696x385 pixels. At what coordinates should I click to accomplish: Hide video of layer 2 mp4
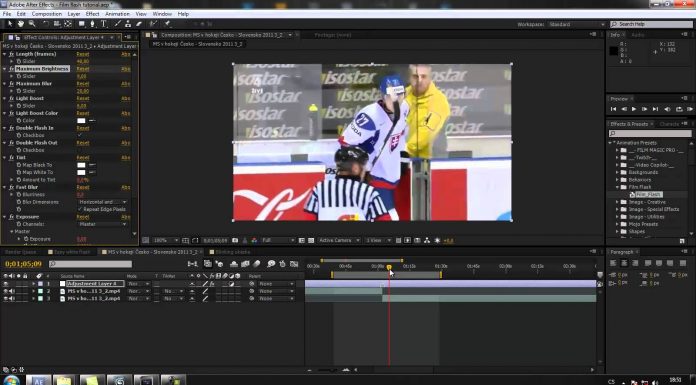[x=6, y=291]
